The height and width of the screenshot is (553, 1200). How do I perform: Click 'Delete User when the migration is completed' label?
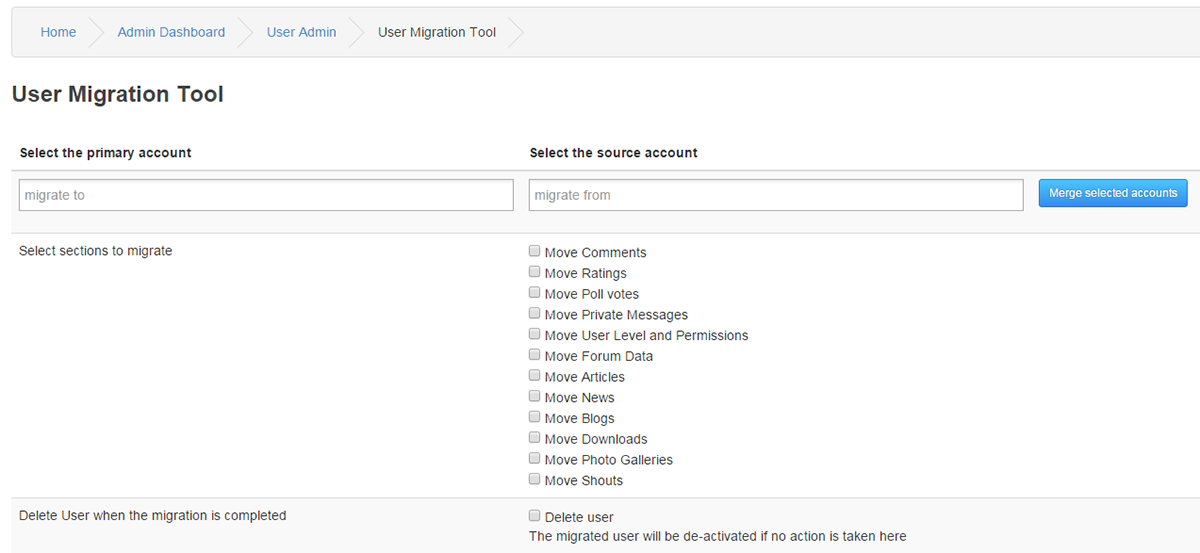point(153,516)
